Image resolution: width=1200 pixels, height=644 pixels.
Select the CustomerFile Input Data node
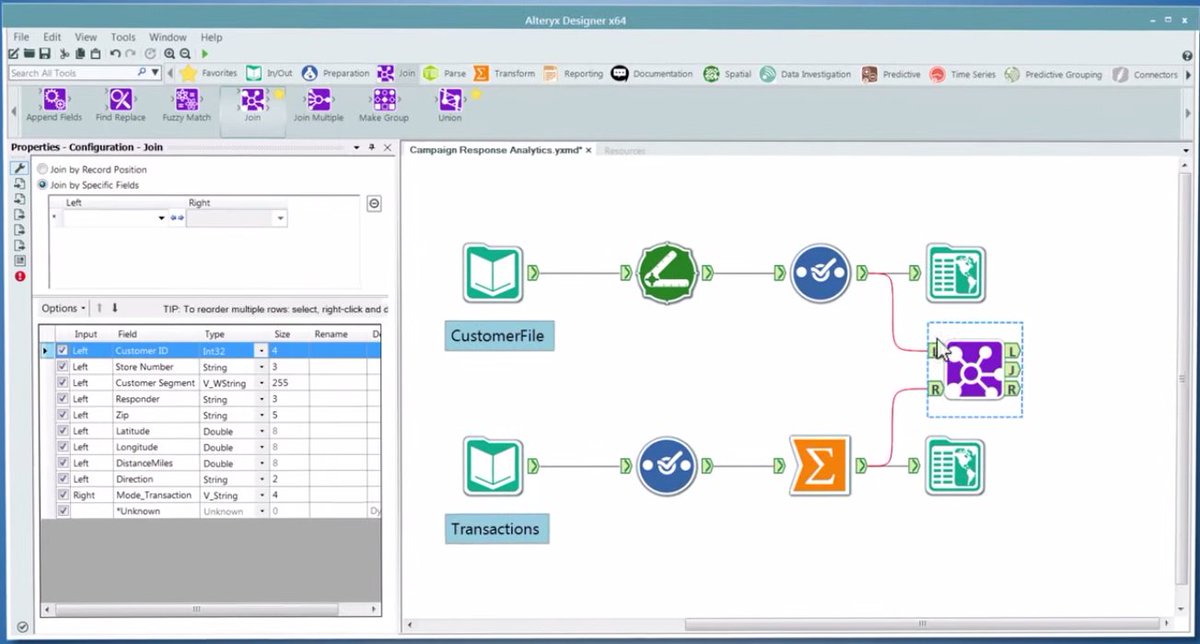(493, 272)
